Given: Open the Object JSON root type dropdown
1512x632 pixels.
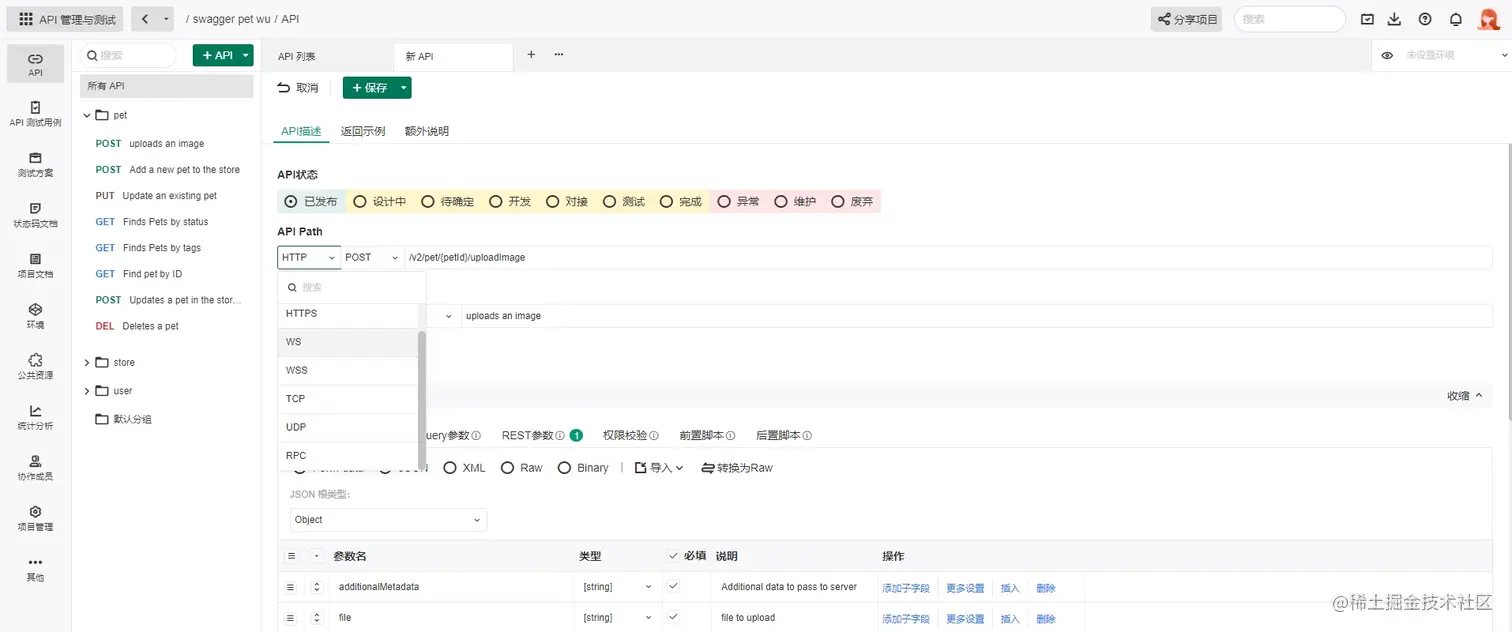Looking at the screenshot, I should 388,520.
